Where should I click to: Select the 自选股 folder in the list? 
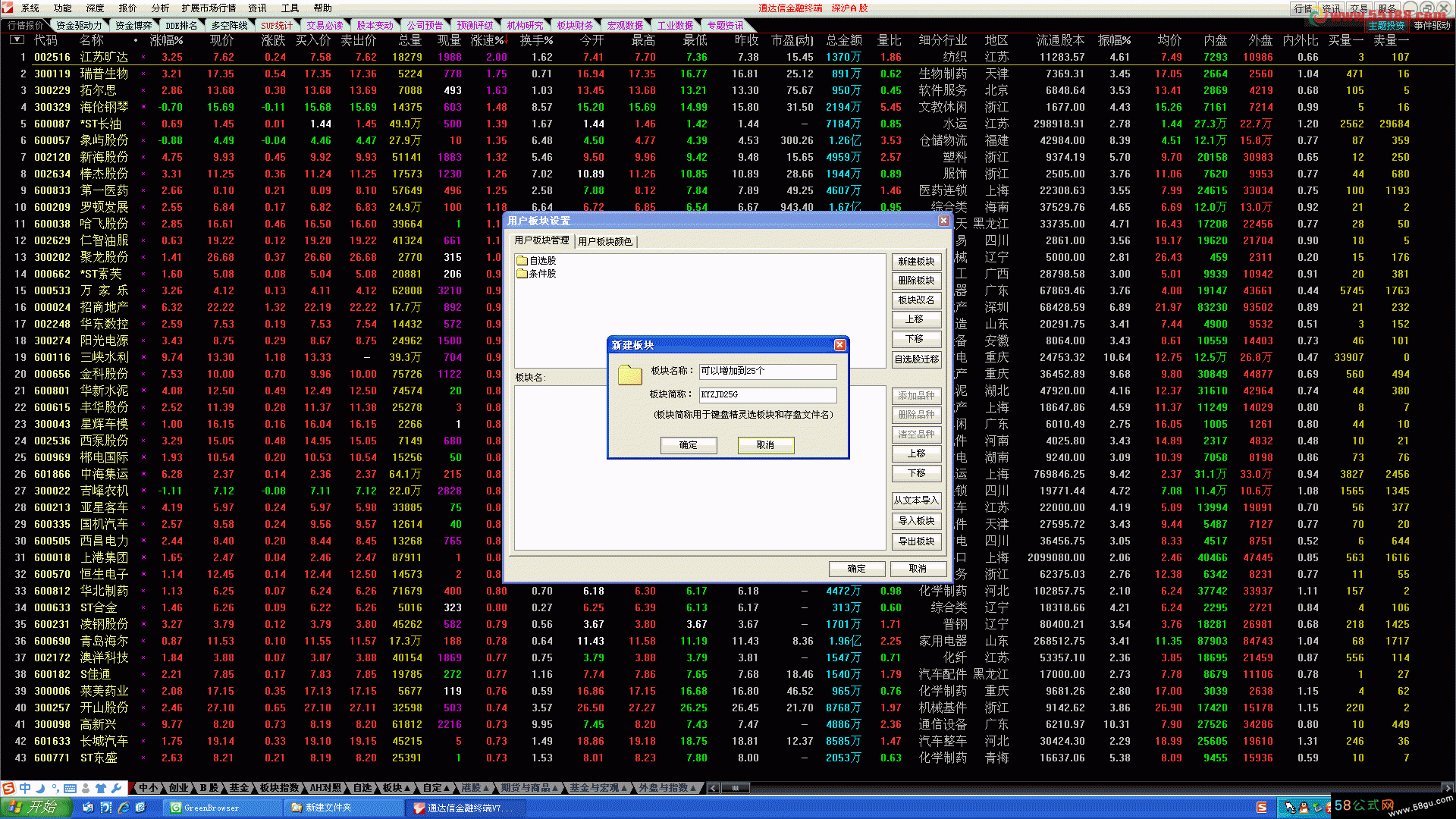(536, 260)
